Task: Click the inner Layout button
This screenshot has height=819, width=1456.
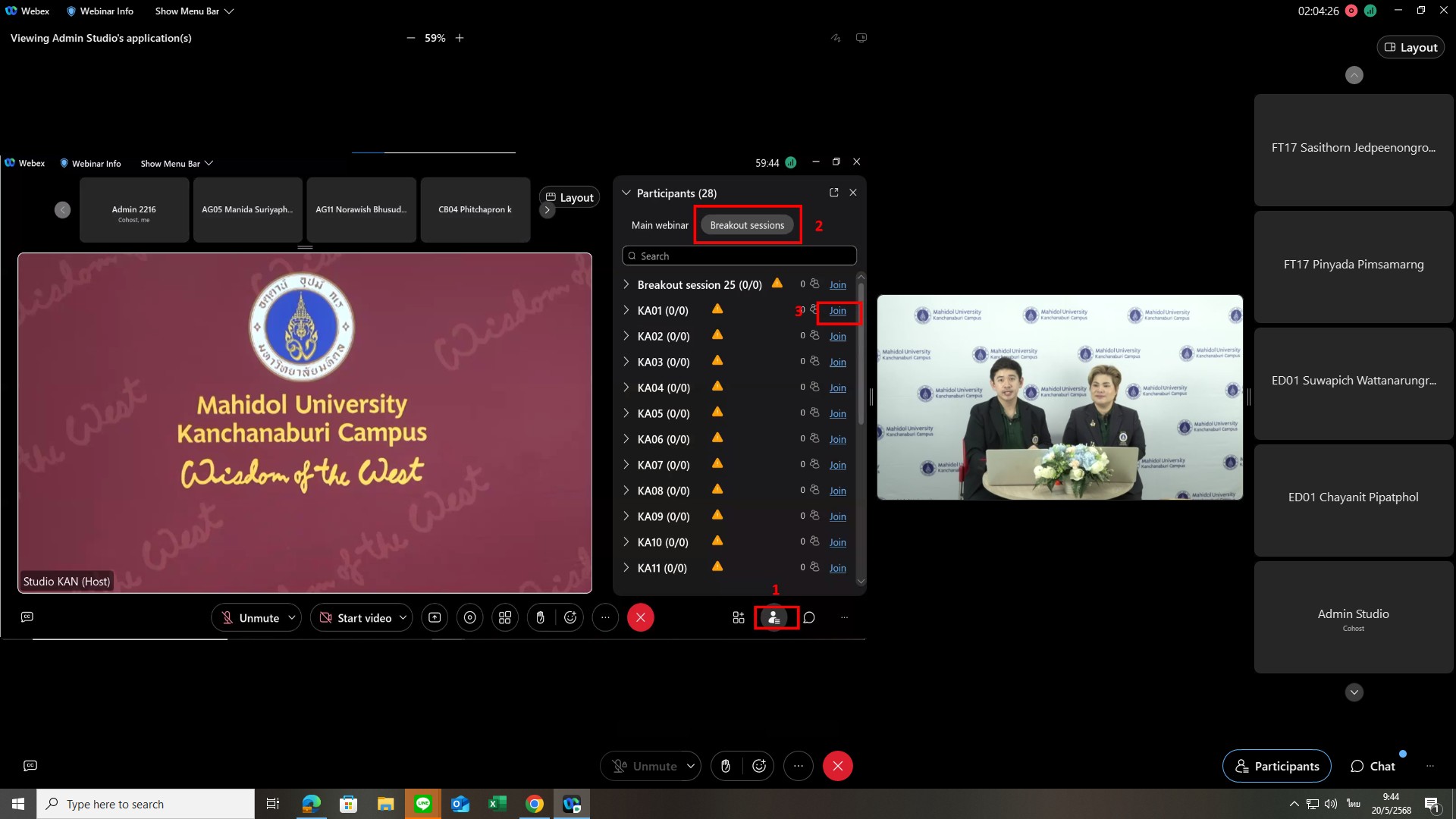Action: (x=570, y=197)
